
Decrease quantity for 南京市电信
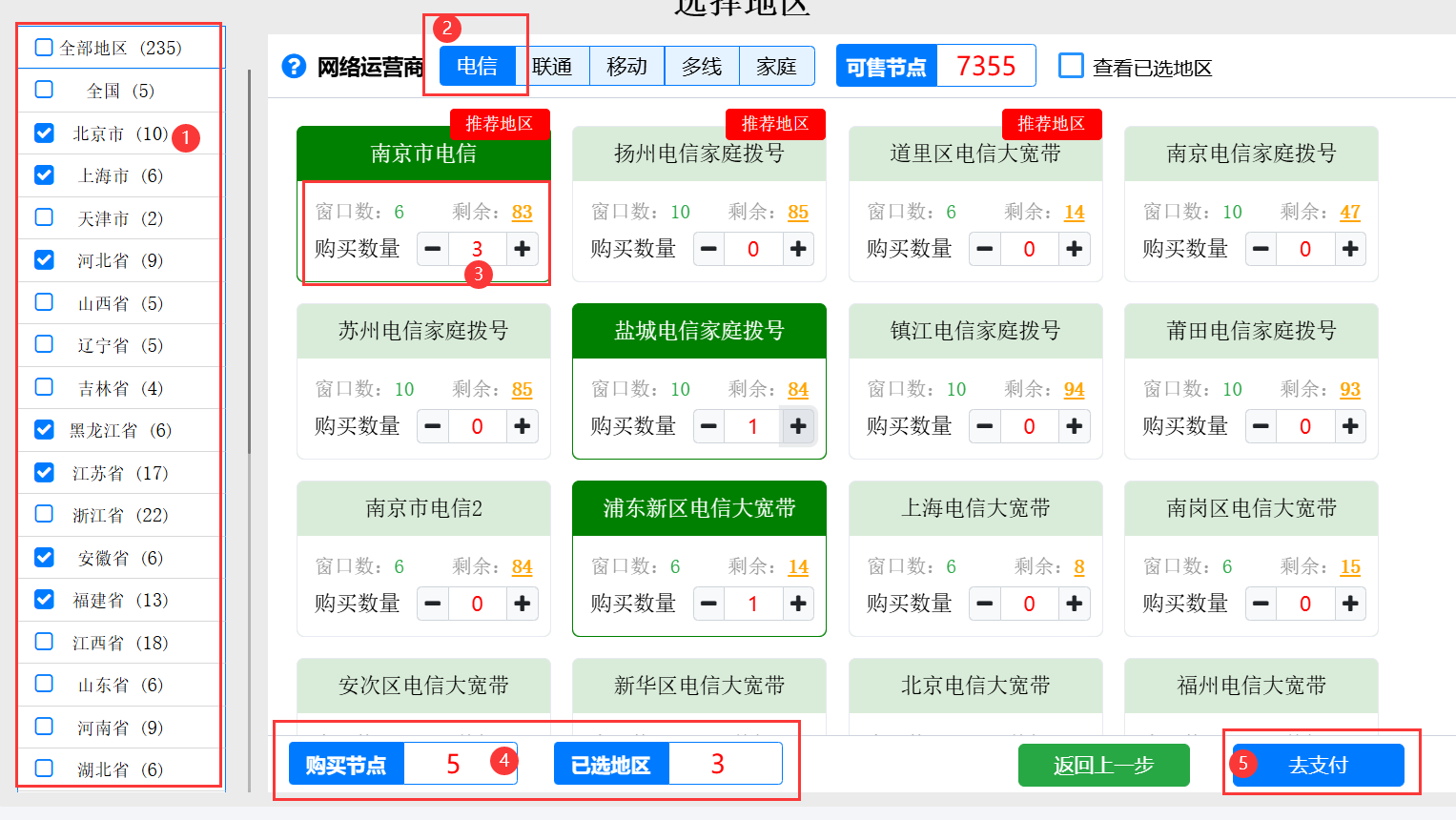[433, 249]
